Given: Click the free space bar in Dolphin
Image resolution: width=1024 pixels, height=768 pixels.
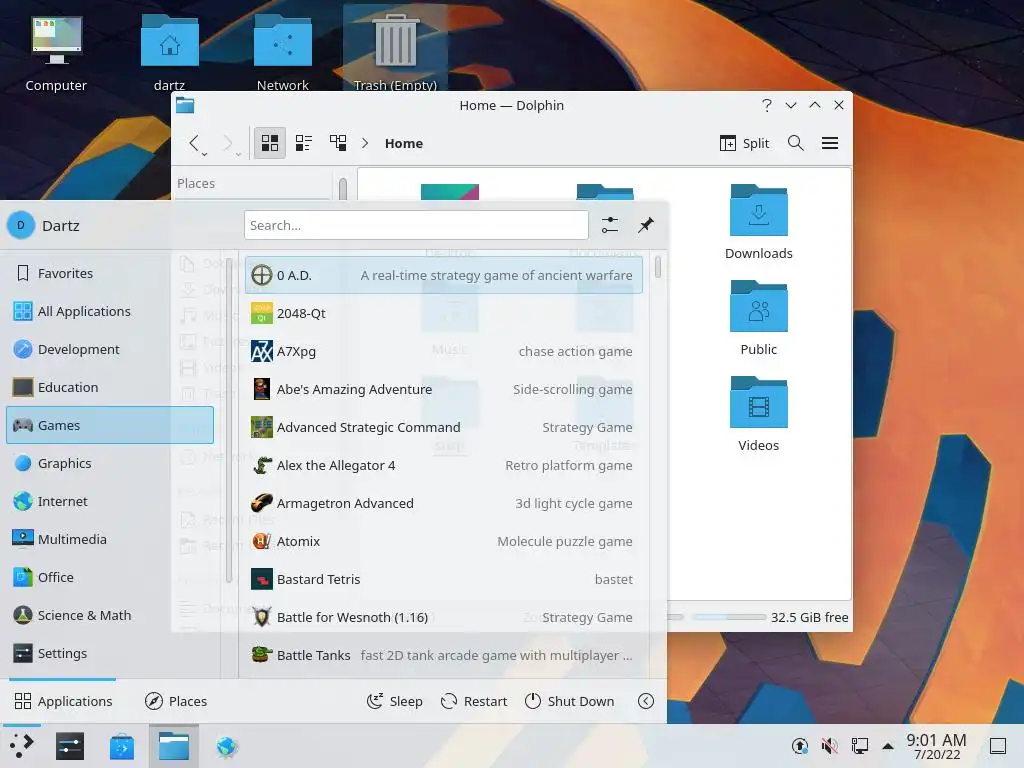Looking at the screenshot, I should tap(729, 617).
